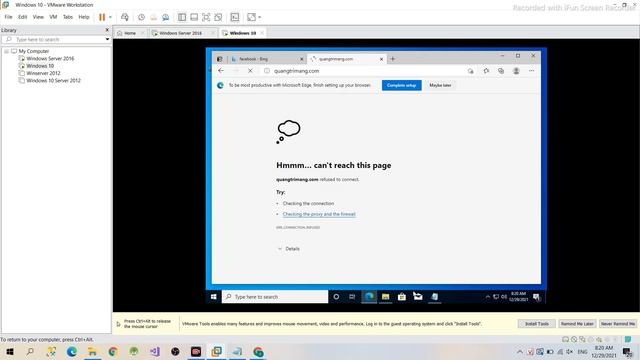Open Microsoft Store in guest taskbar
The image size is (640, 360).
[x=402, y=297]
